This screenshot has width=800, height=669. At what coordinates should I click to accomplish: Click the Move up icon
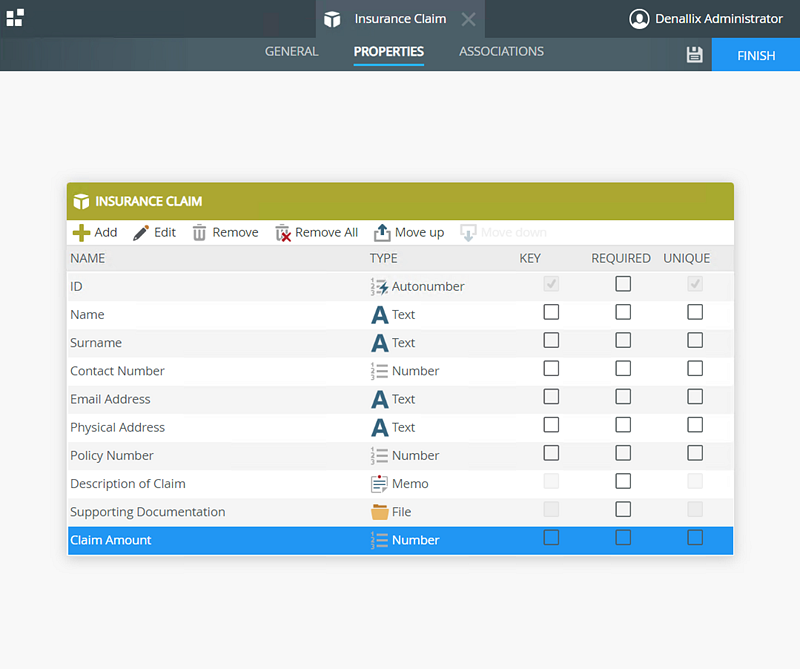[382, 232]
